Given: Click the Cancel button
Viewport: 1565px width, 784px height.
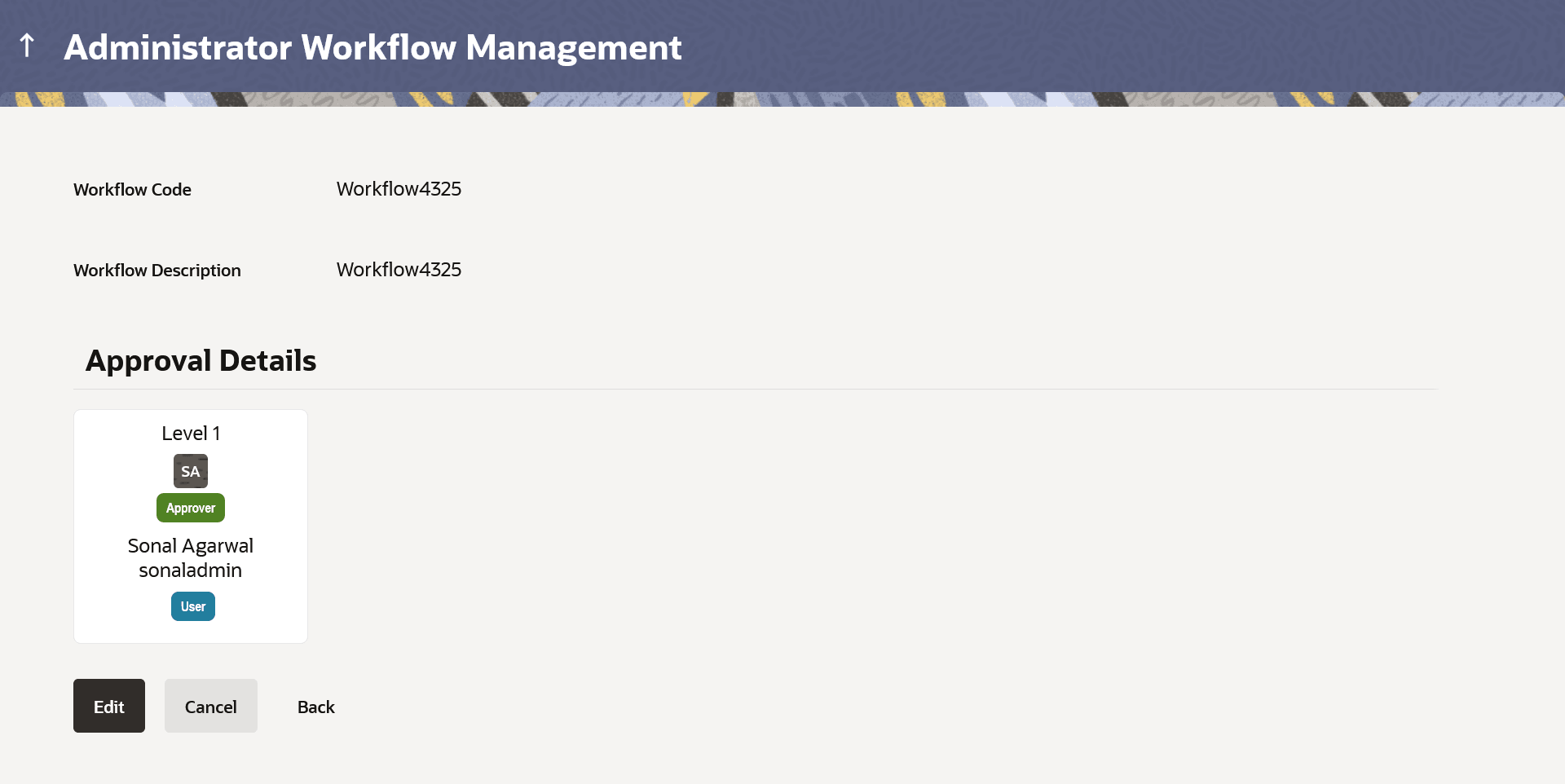Looking at the screenshot, I should click(210, 706).
